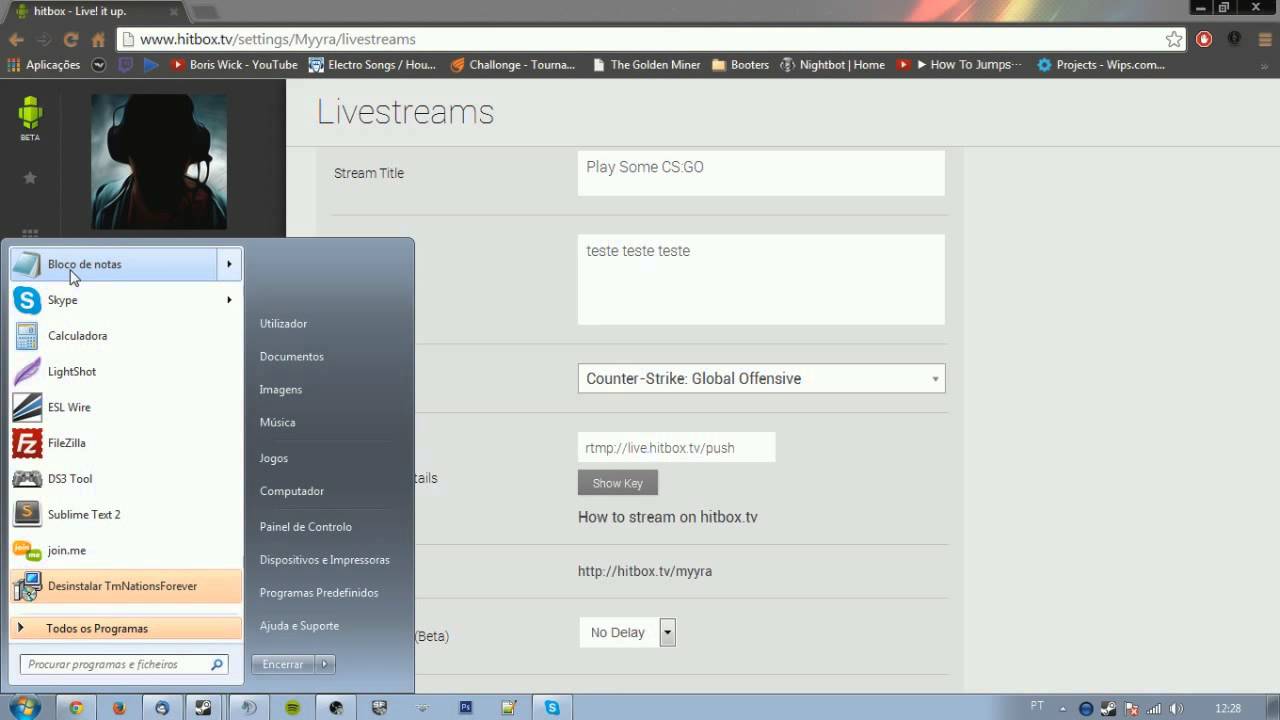Click the hitbox profile avatar image
The image size is (1280, 720).
tap(159, 162)
